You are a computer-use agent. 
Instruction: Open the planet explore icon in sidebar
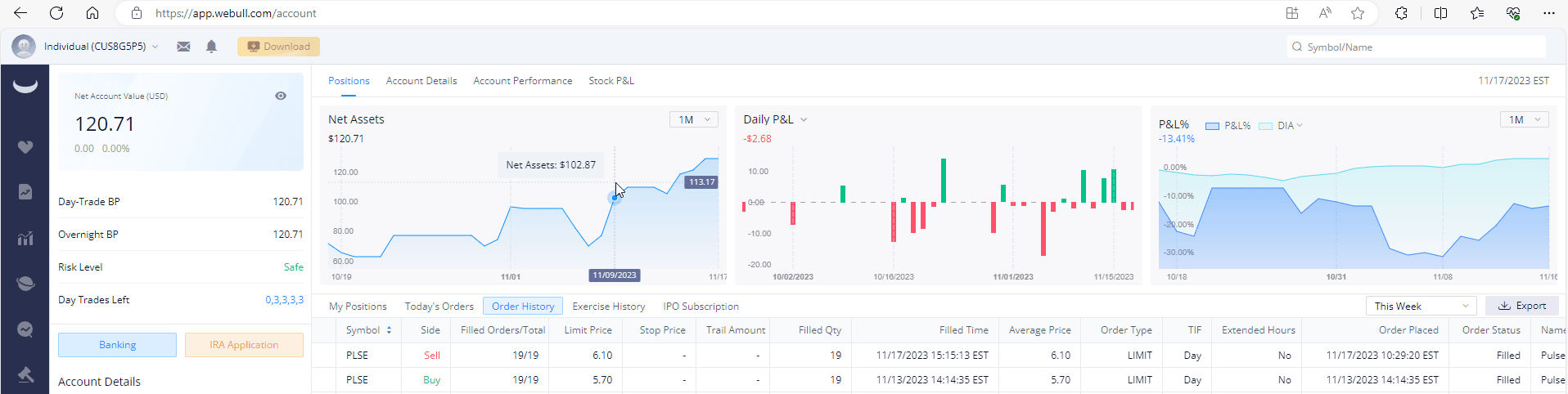click(25, 284)
